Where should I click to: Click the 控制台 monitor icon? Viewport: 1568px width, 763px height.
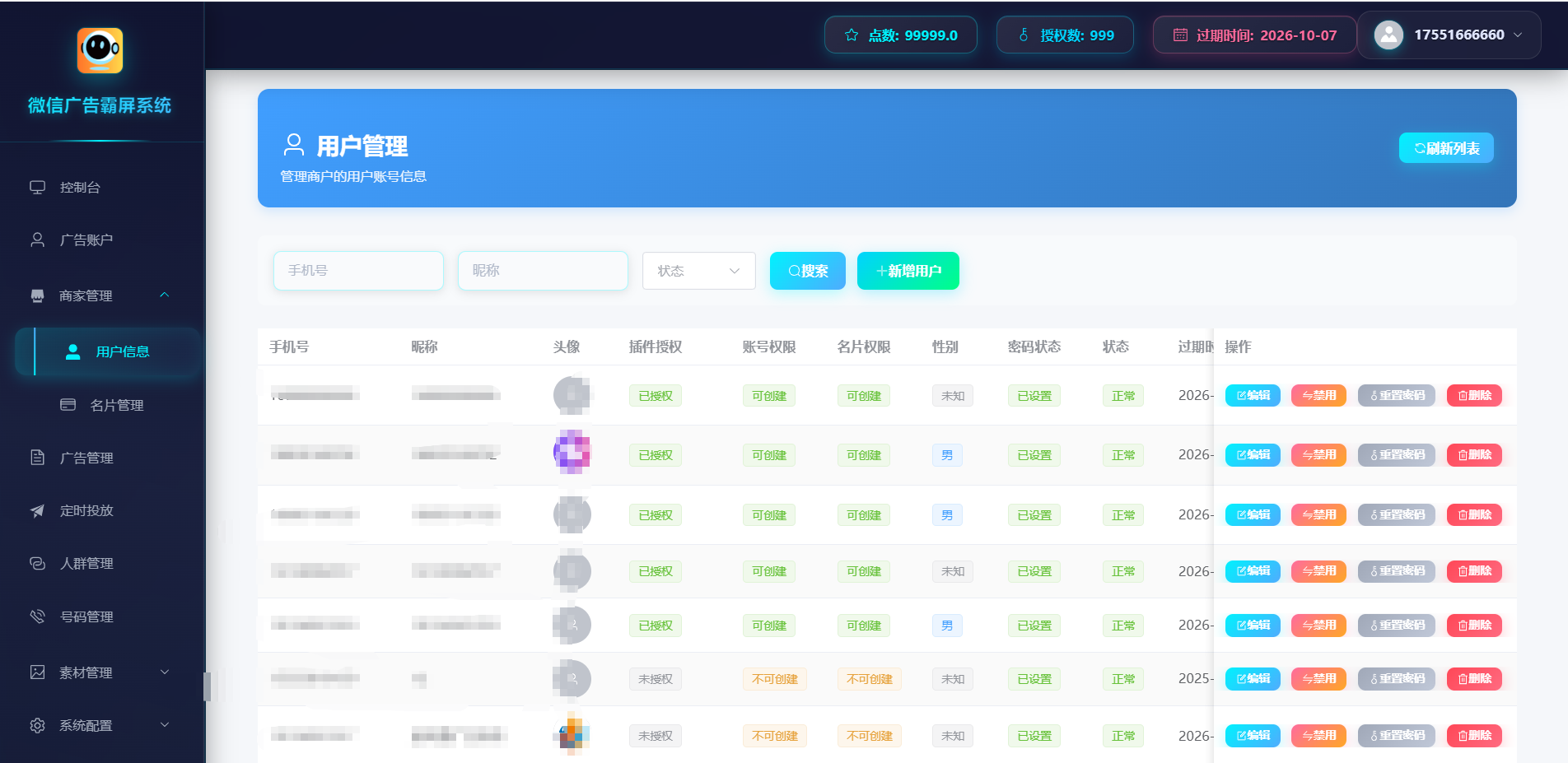tap(38, 188)
